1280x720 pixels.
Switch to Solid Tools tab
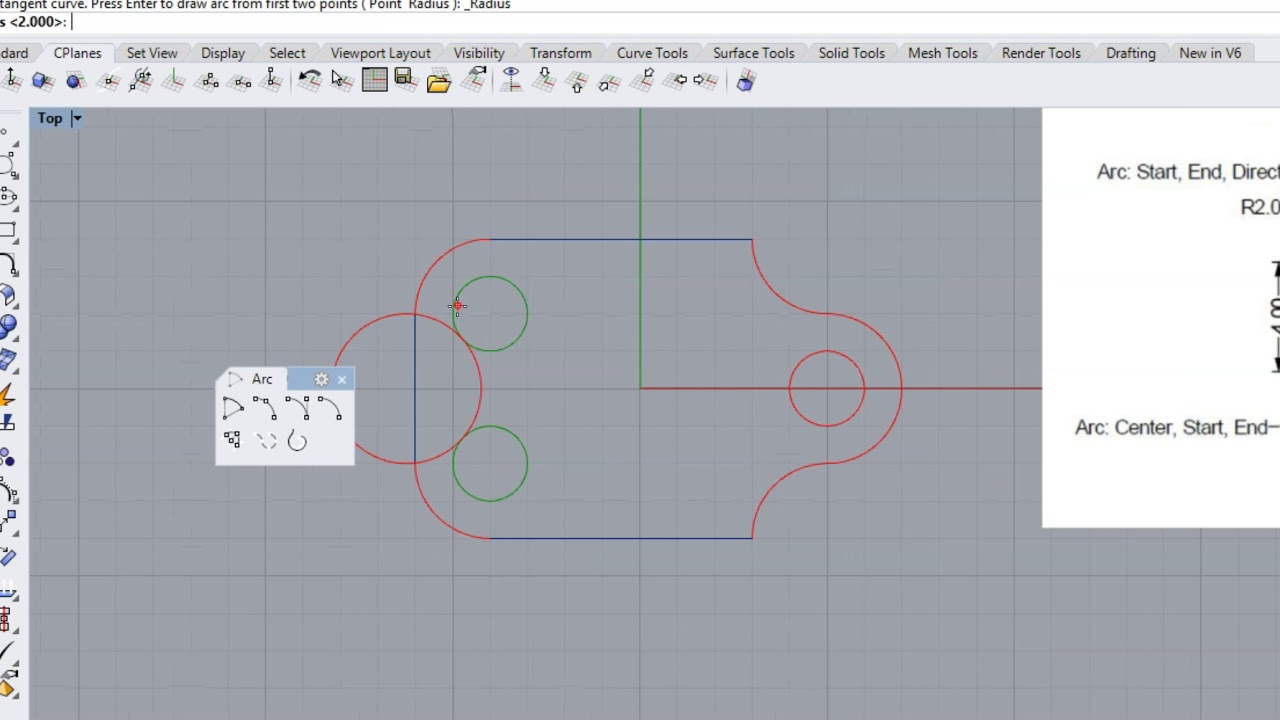point(852,53)
